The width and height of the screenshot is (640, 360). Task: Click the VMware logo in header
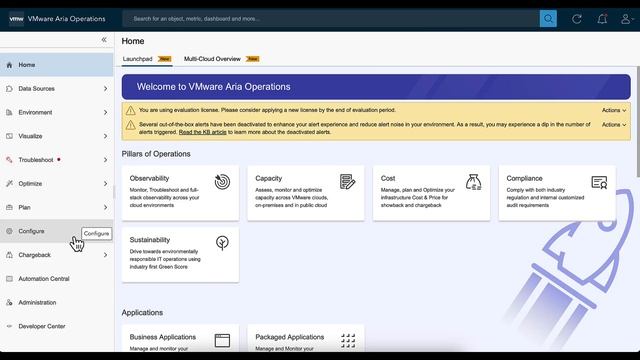[16, 19]
